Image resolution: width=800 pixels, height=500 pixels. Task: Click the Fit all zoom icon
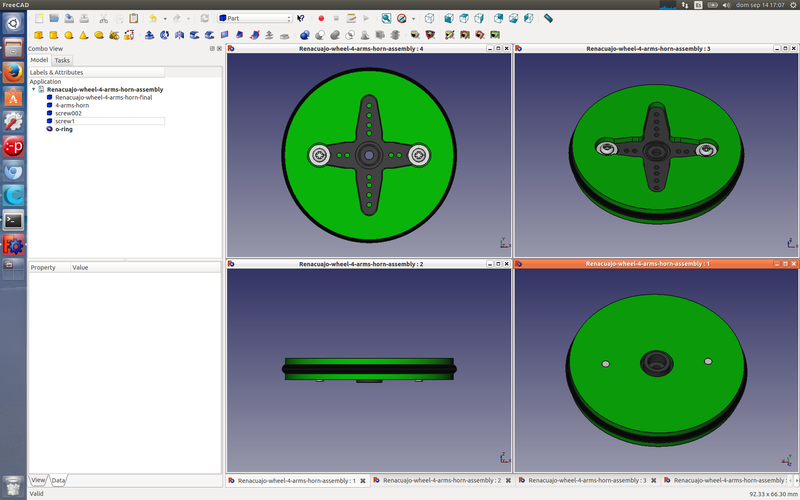[x=386, y=18]
